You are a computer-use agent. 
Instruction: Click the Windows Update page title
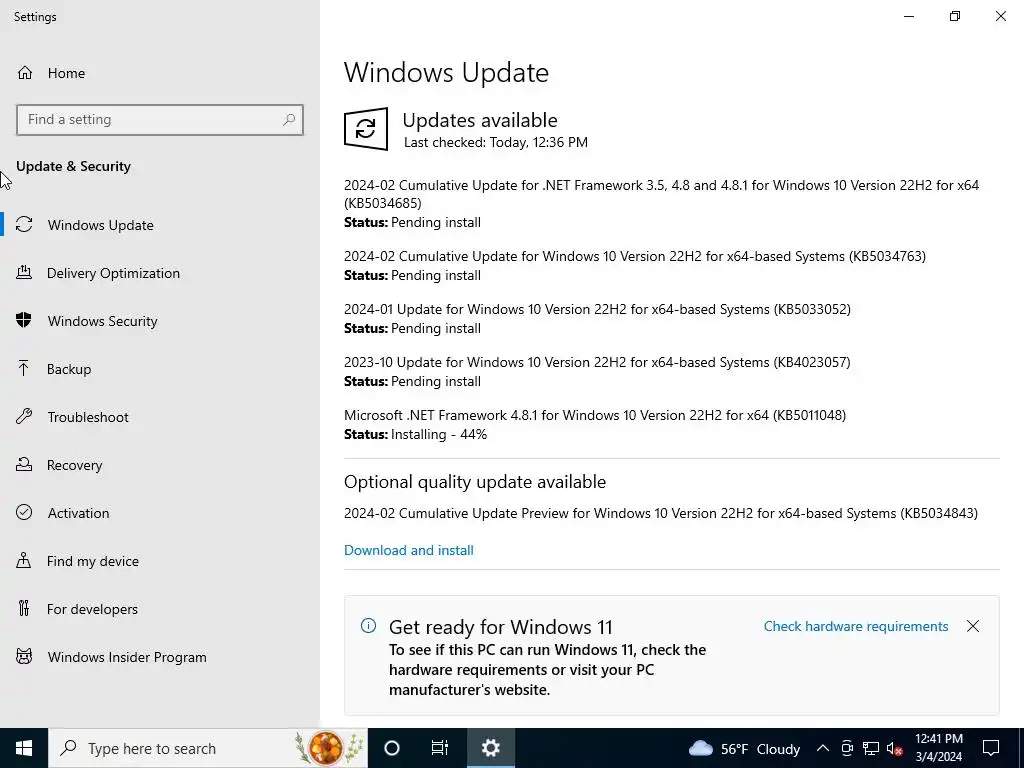click(446, 72)
